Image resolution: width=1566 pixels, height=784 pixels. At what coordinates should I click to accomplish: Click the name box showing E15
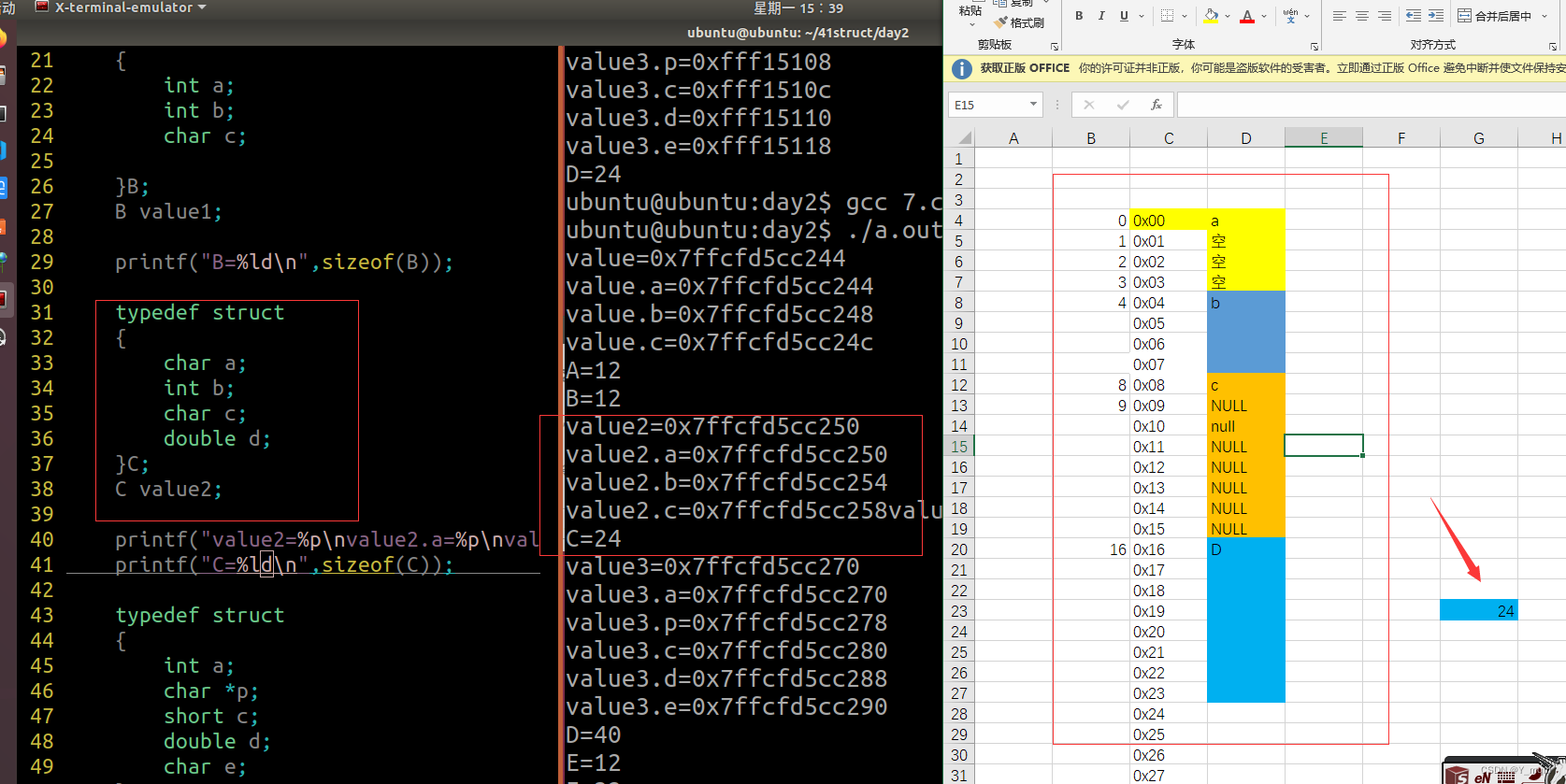(x=987, y=105)
